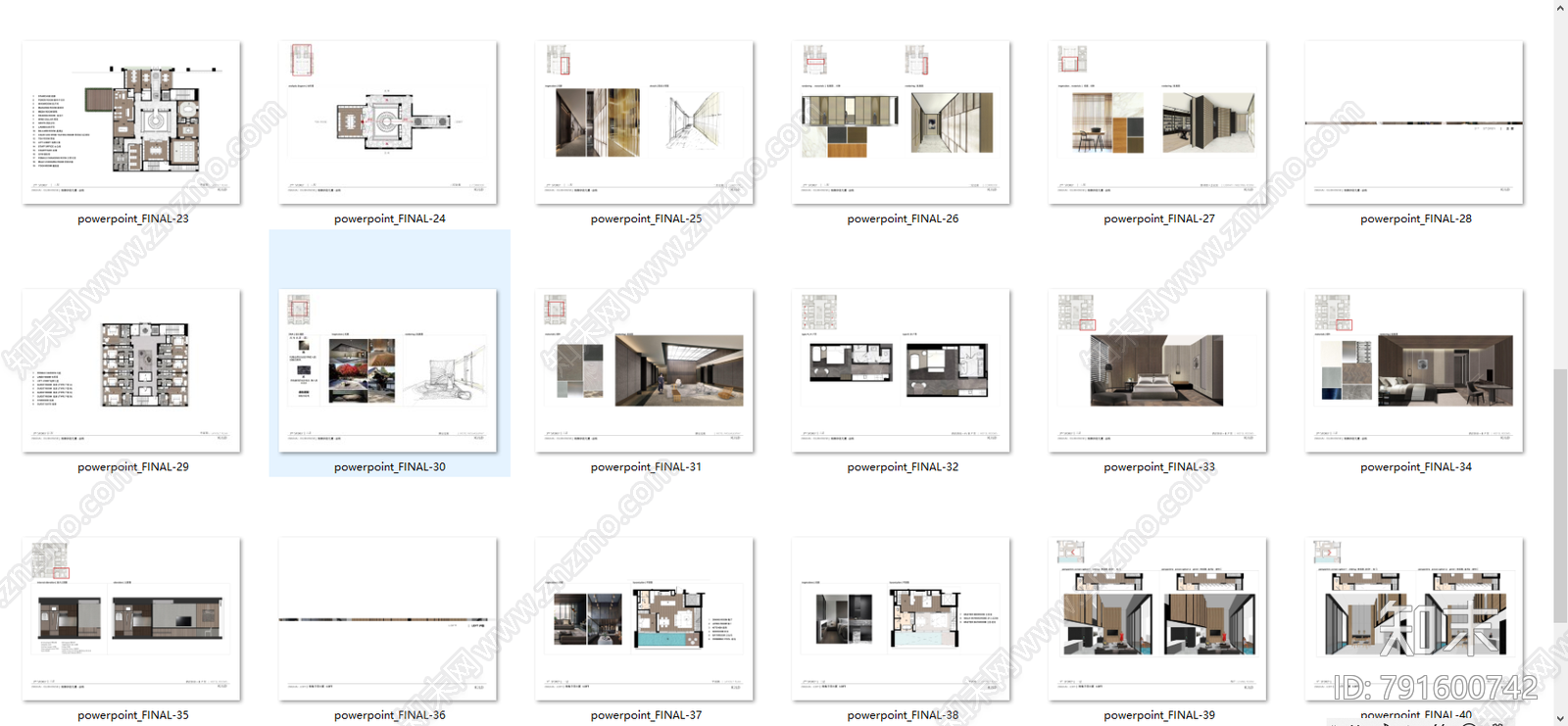Select the powerpoint_FINAL-25 thumbnail
This screenshot has height=726, width=1568.
[645, 122]
